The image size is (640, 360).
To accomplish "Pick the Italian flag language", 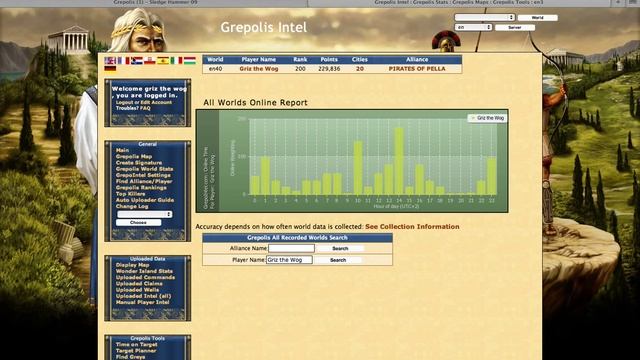I will pyautogui.click(x=176, y=61).
